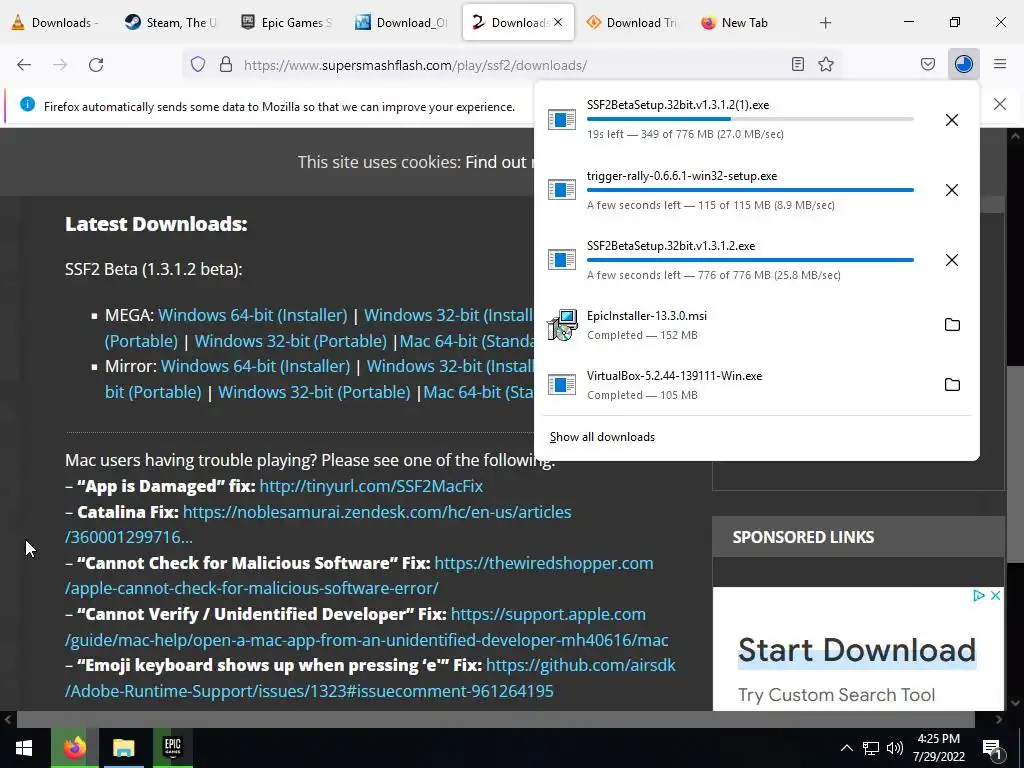Bookmark this page with the star icon

click(x=826, y=65)
